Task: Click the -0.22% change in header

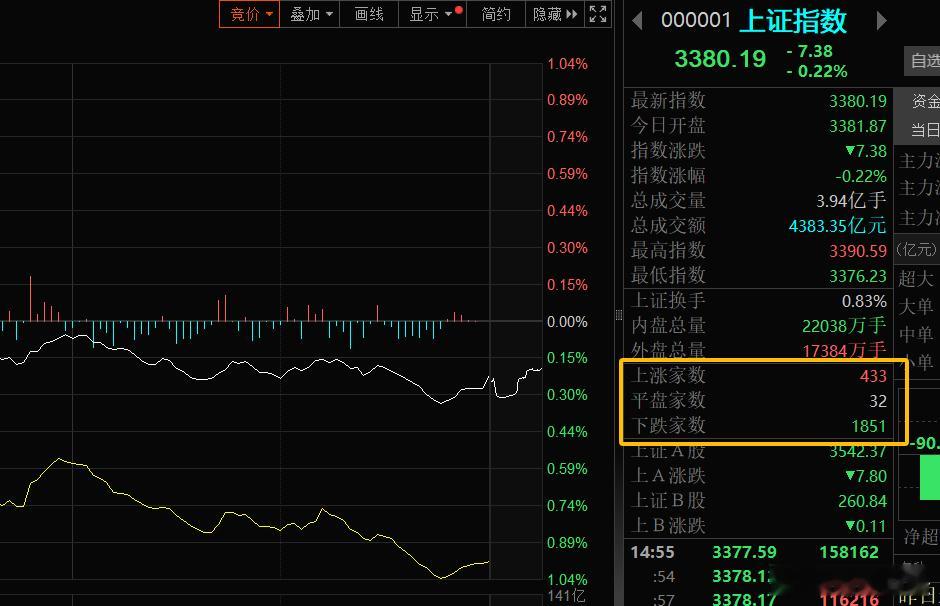Action: [817, 71]
